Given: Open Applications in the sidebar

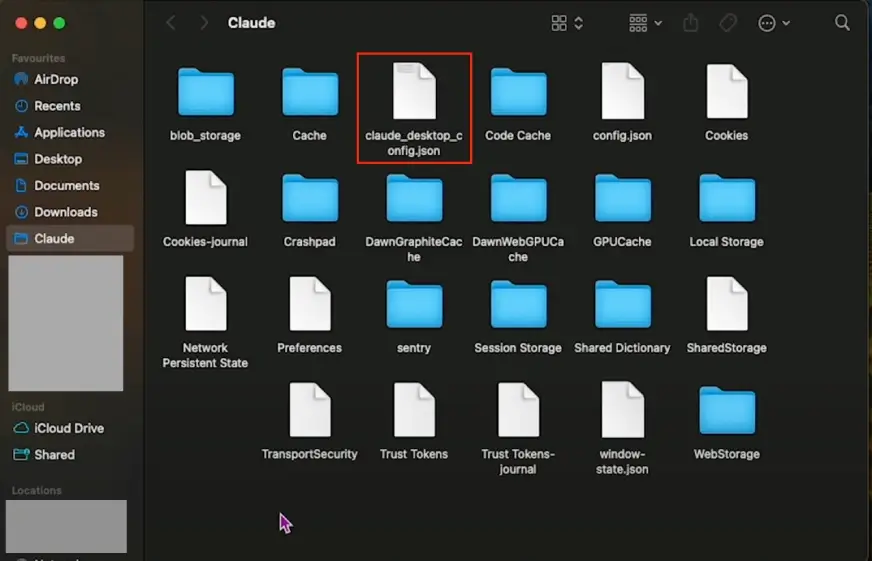Looking at the screenshot, I should (69, 132).
